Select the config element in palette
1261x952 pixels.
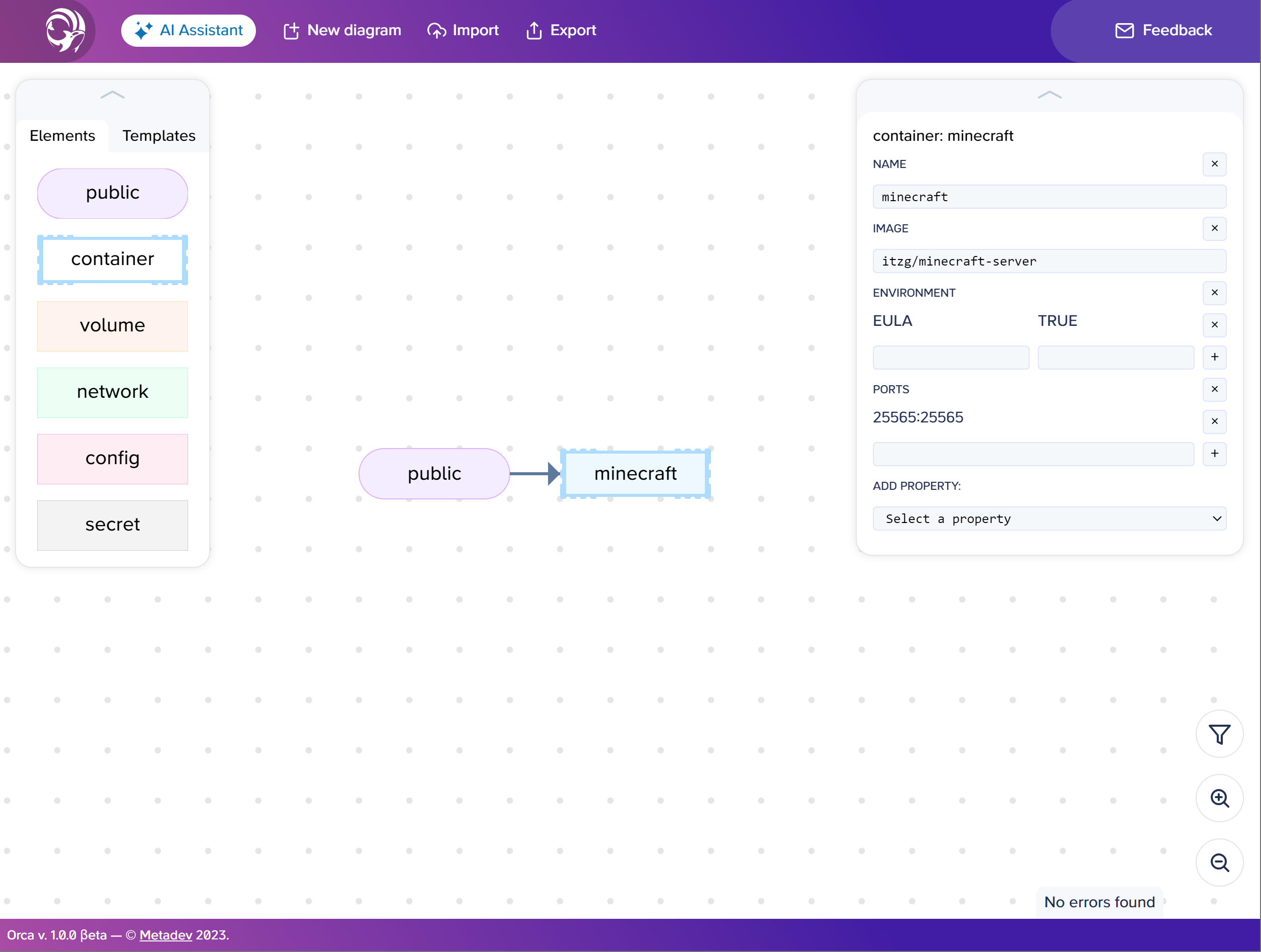click(x=112, y=458)
